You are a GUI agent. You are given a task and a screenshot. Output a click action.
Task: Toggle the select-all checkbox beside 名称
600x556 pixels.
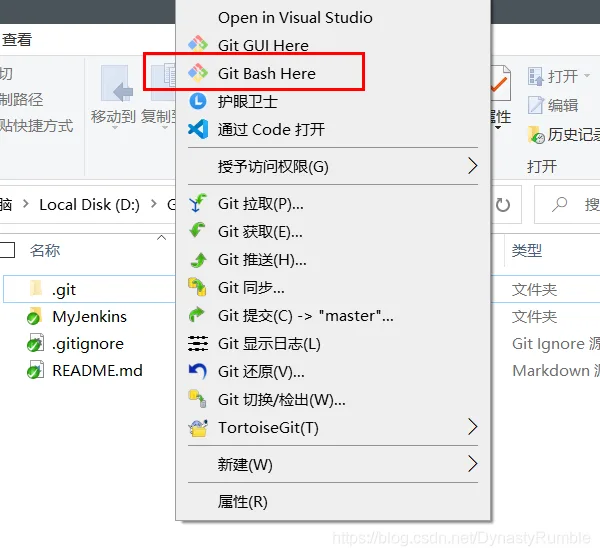click(x=7, y=250)
